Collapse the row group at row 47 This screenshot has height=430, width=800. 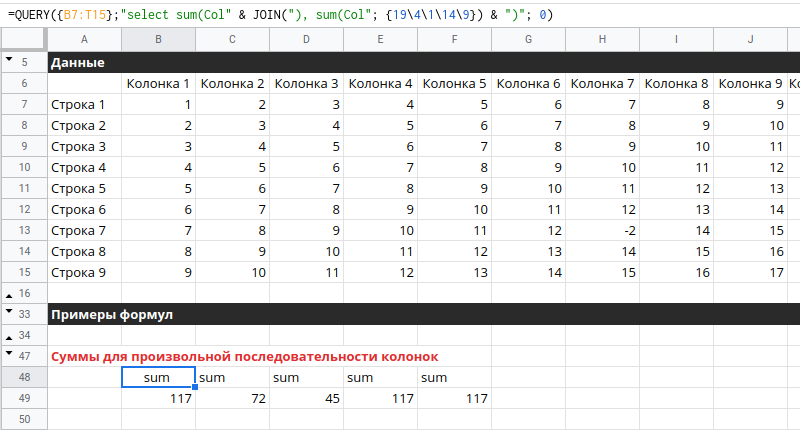(9, 352)
